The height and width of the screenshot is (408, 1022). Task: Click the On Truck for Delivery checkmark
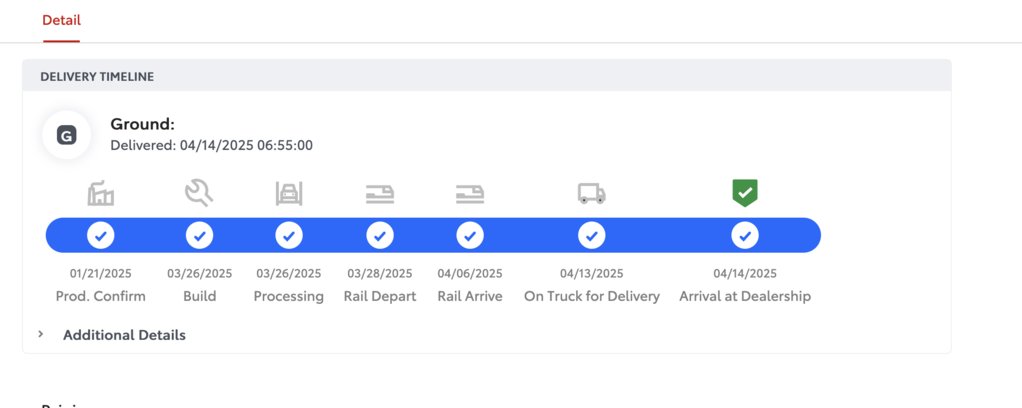(592, 235)
